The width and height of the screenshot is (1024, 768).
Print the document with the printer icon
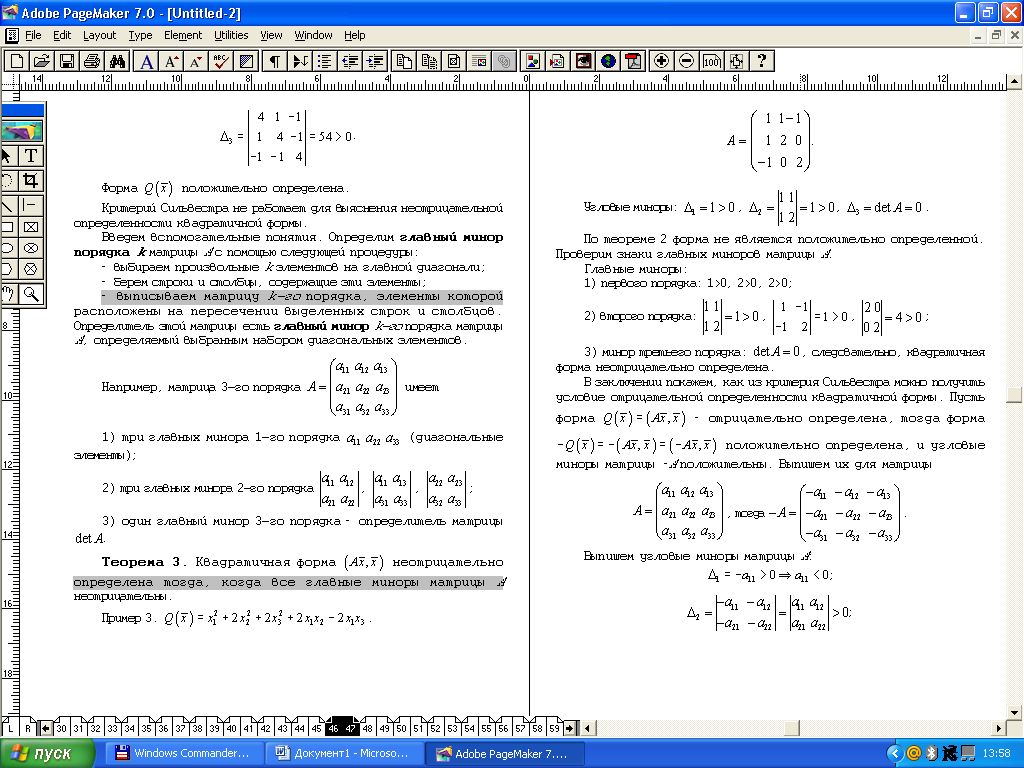pyautogui.click(x=91, y=61)
